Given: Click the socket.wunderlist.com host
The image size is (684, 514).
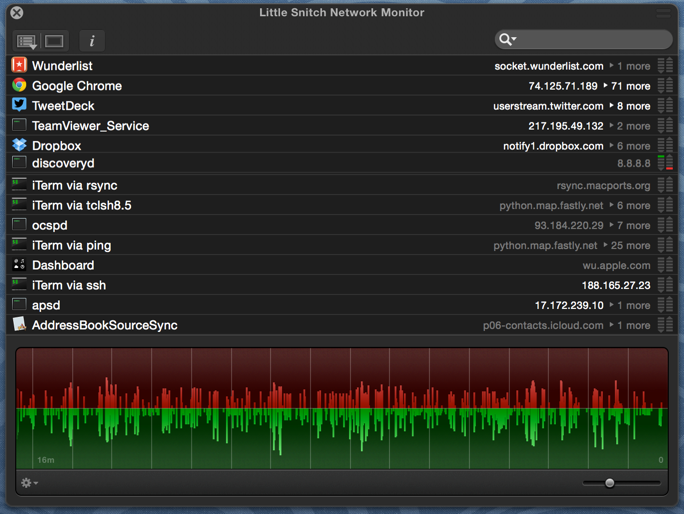Looking at the screenshot, I should tap(549, 66).
